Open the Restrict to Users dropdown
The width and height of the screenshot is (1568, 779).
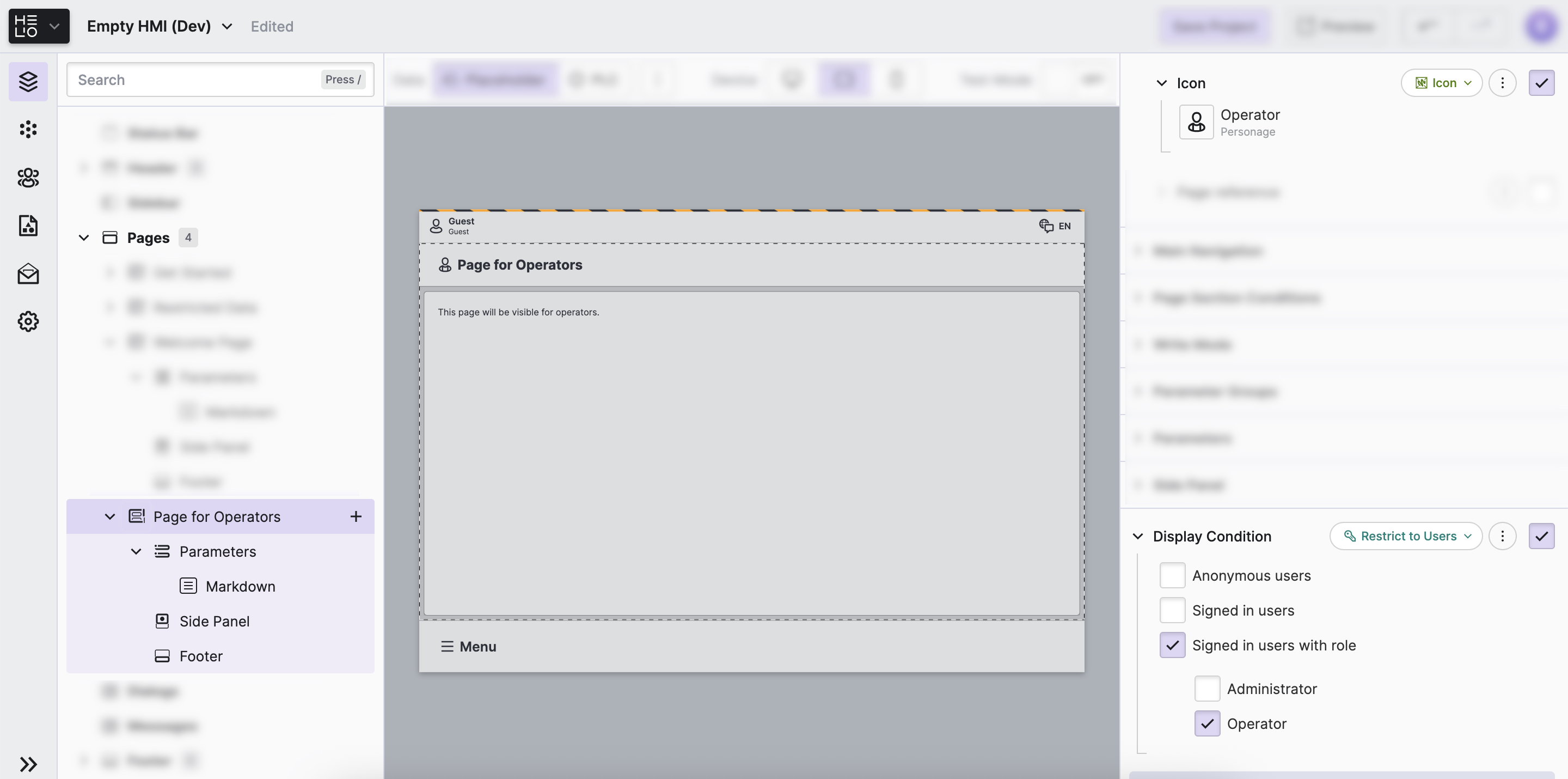click(x=1405, y=536)
